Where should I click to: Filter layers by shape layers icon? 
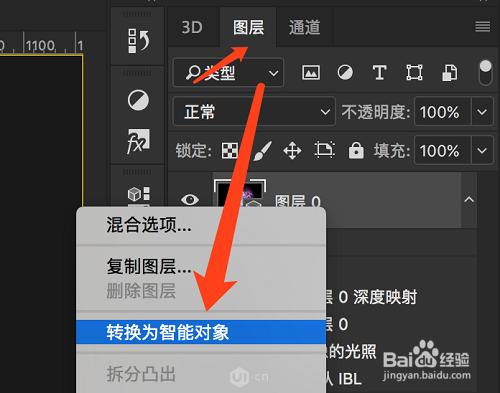pyautogui.click(x=414, y=72)
